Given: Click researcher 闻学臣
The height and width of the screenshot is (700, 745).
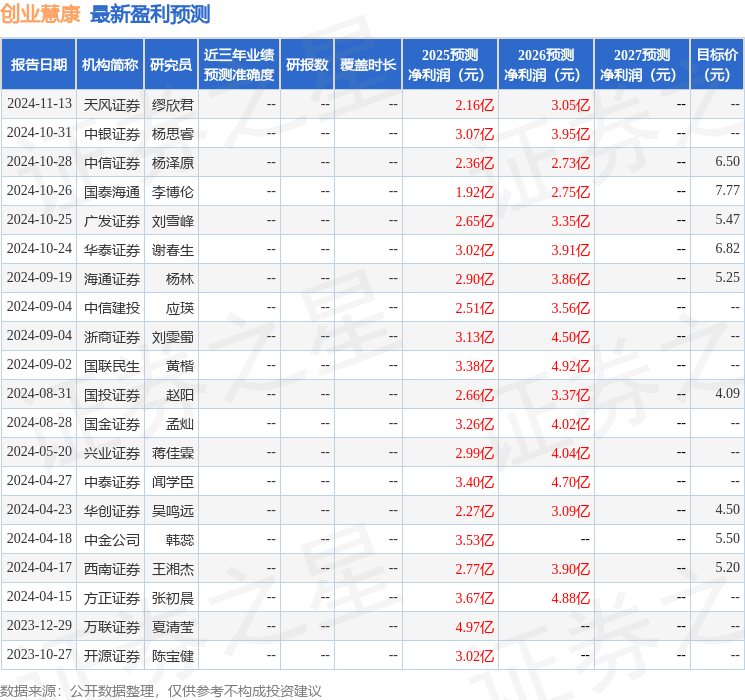Looking at the screenshot, I should coord(172,482).
